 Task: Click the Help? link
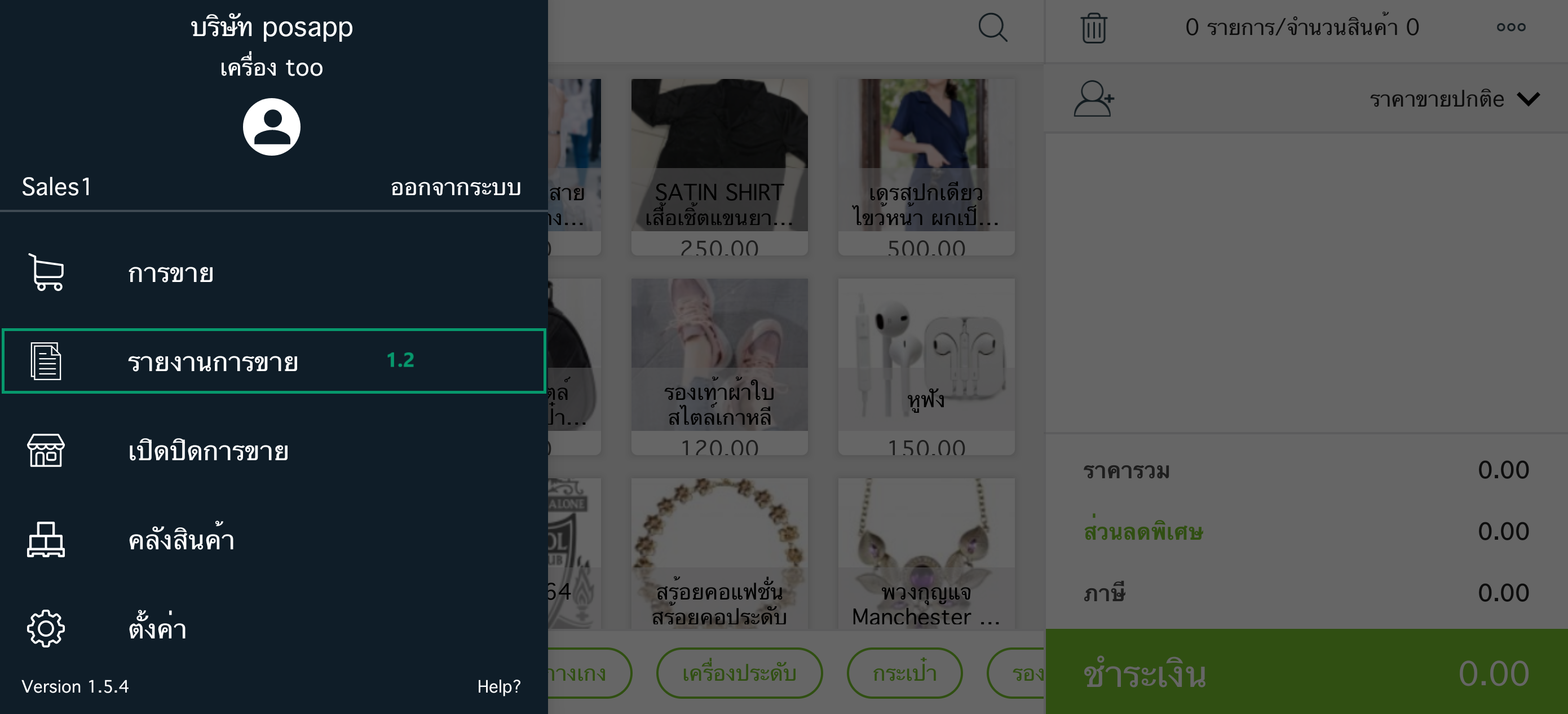click(498, 686)
